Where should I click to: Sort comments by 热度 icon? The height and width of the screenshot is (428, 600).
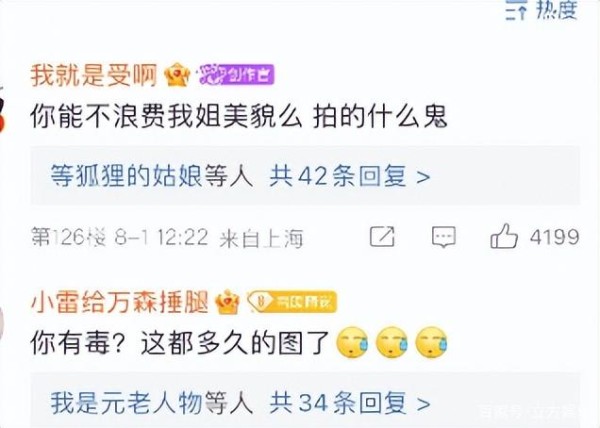tap(517, 10)
